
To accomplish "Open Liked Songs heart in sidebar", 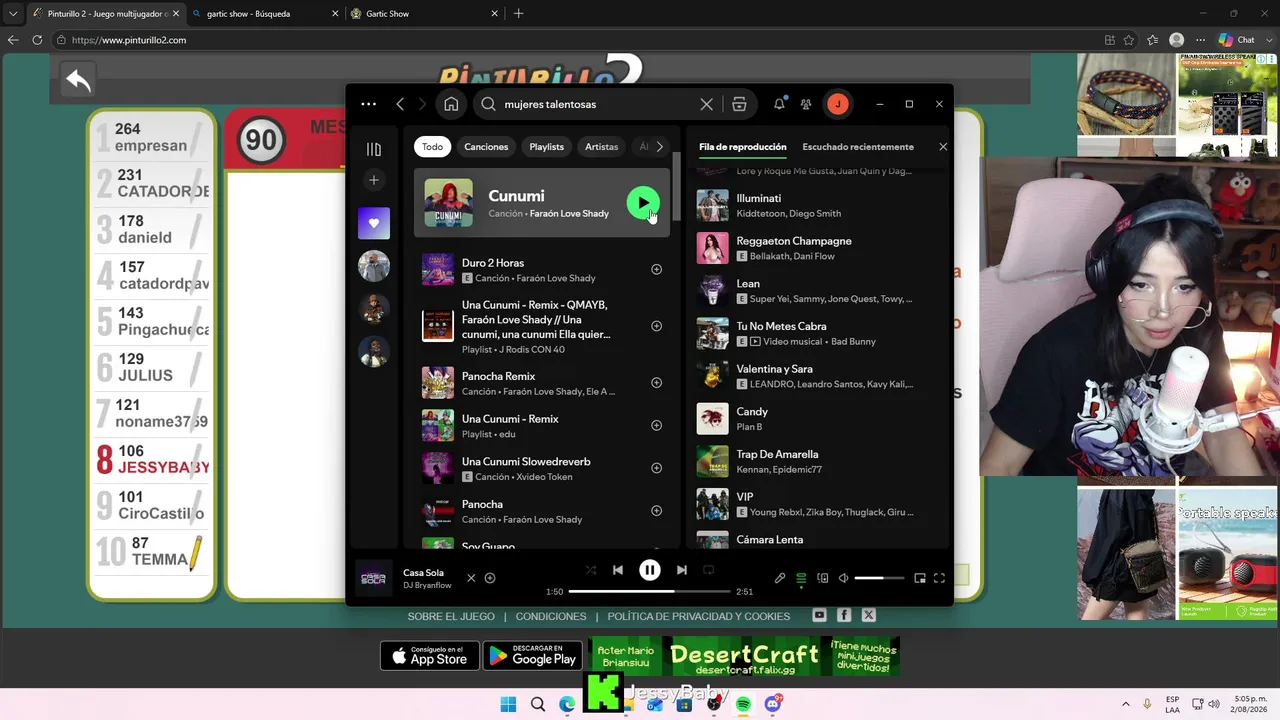I will click(374, 223).
